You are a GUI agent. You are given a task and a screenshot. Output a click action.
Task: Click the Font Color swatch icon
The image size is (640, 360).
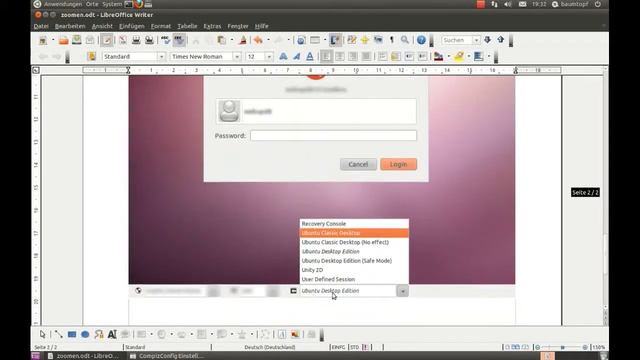click(x=438, y=56)
